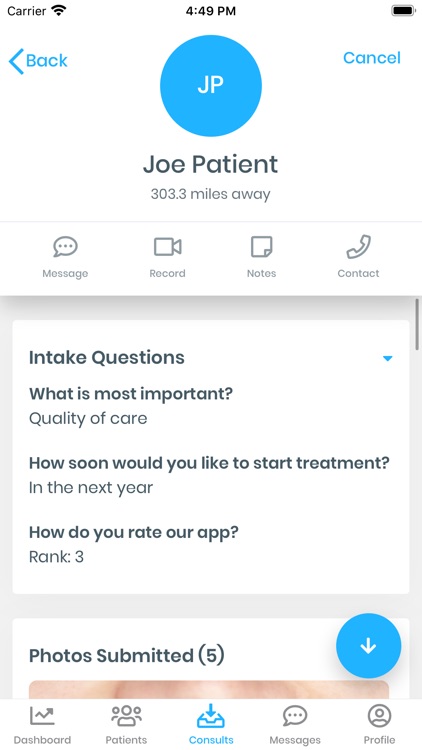Open the Message chat bubble icon
Screen dimensions: 422x750
[65, 247]
